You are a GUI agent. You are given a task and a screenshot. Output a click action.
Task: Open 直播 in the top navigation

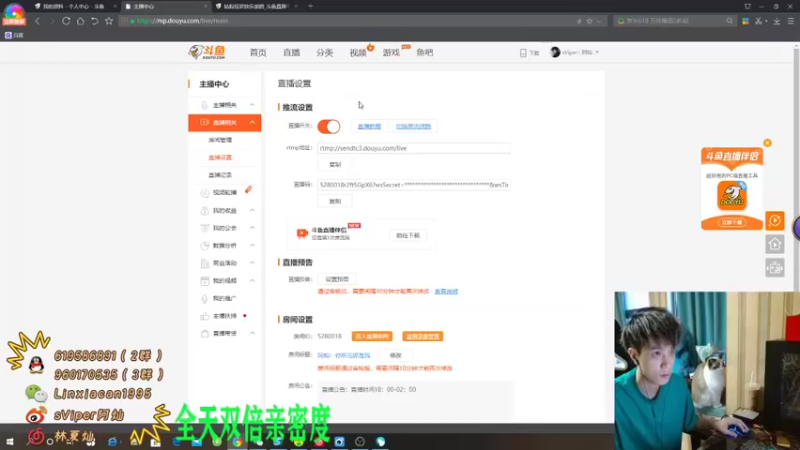[x=291, y=53]
